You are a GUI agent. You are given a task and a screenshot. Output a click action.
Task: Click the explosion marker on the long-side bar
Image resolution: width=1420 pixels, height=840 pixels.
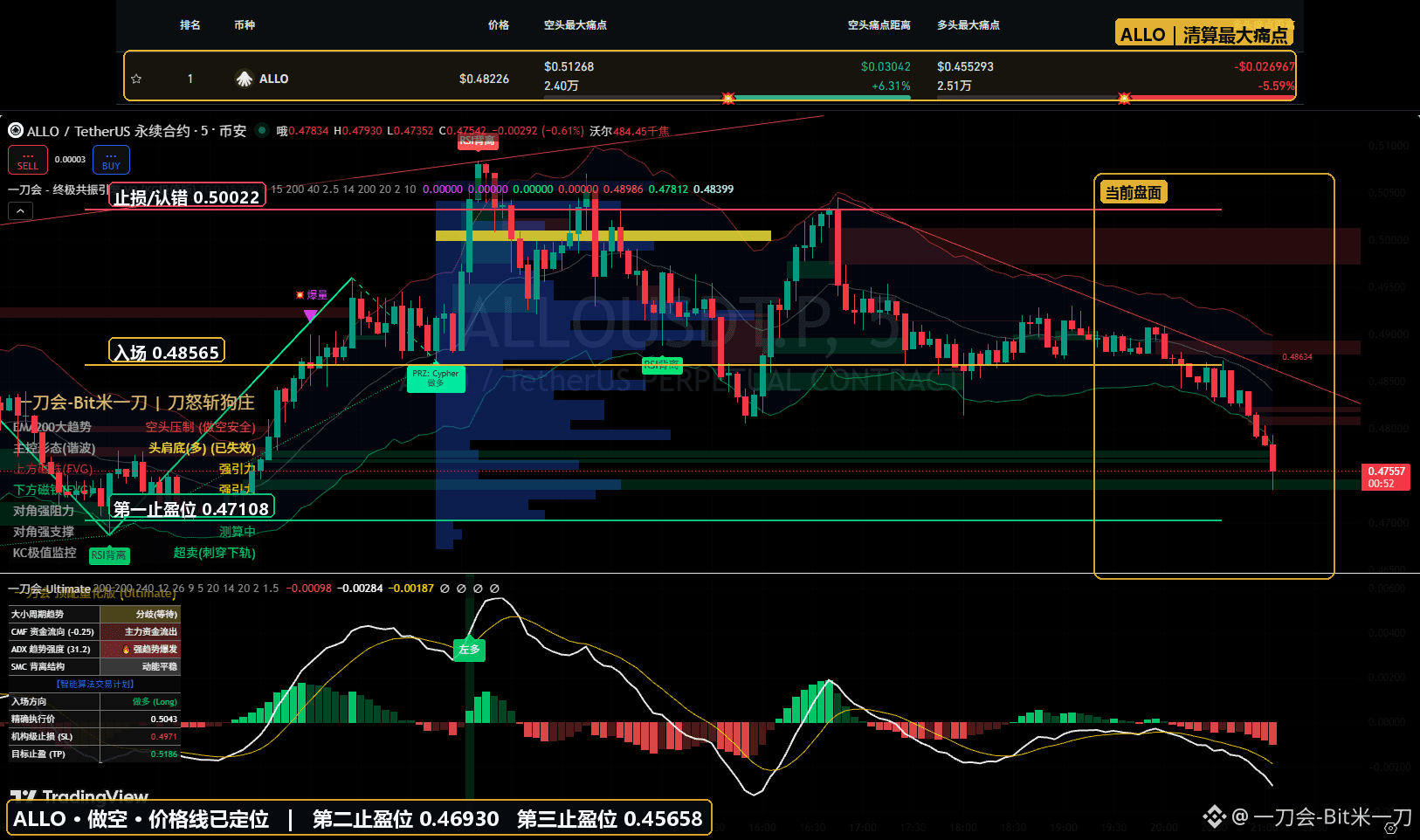coord(1124,98)
